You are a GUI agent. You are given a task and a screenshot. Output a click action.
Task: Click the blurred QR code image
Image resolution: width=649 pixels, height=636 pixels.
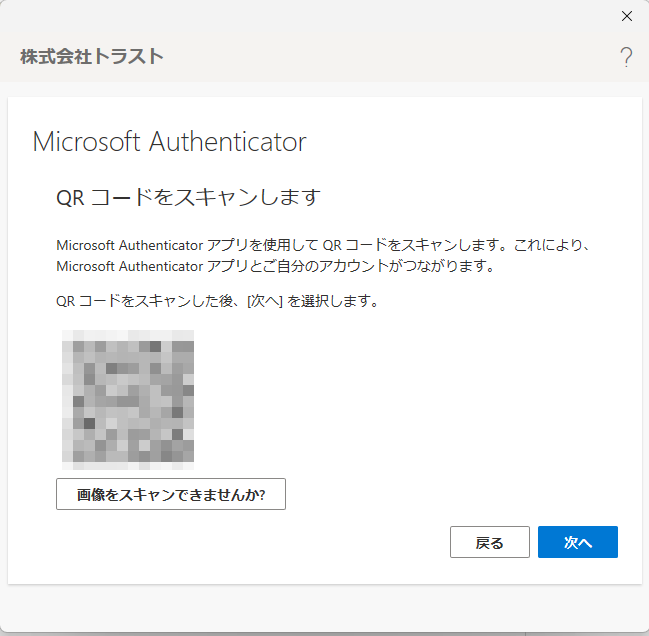click(x=128, y=399)
